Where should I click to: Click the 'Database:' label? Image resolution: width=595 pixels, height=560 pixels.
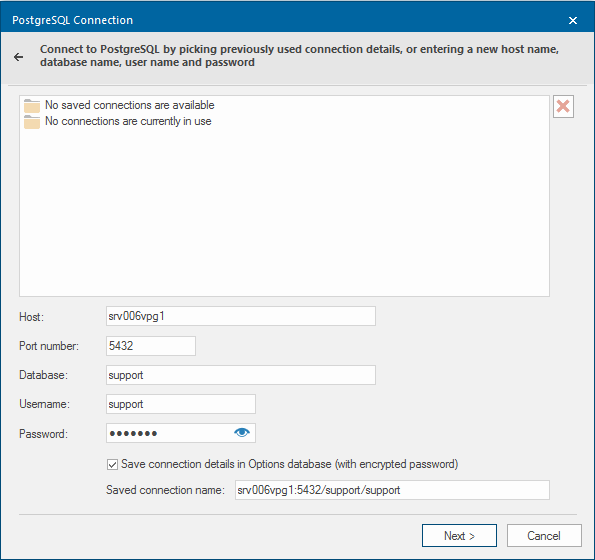coord(44,375)
